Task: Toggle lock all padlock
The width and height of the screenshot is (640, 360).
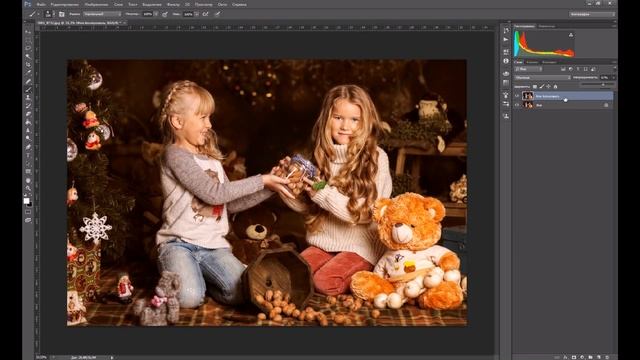Action: [556, 87]
